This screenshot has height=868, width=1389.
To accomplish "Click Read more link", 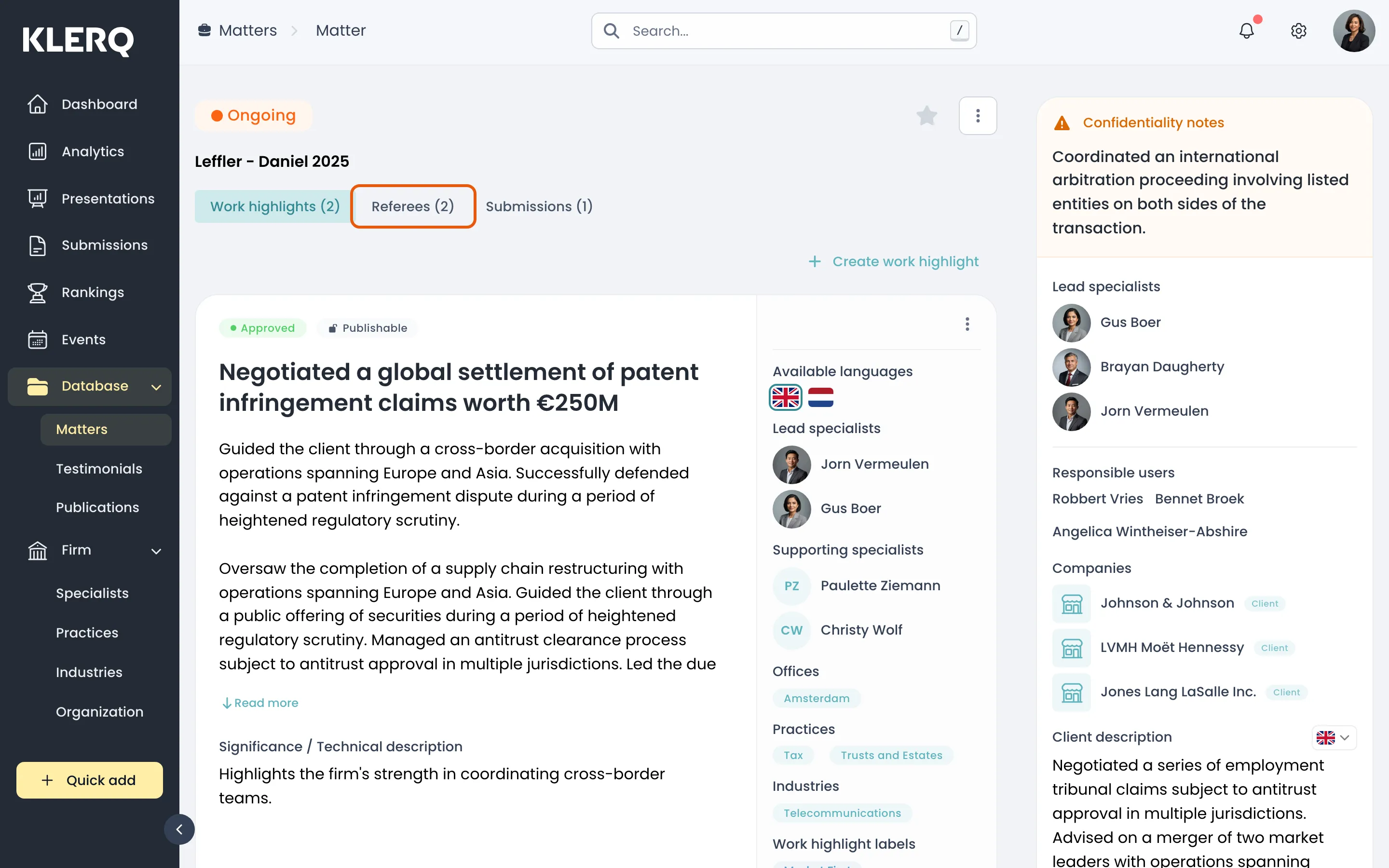I will point(260,703).
